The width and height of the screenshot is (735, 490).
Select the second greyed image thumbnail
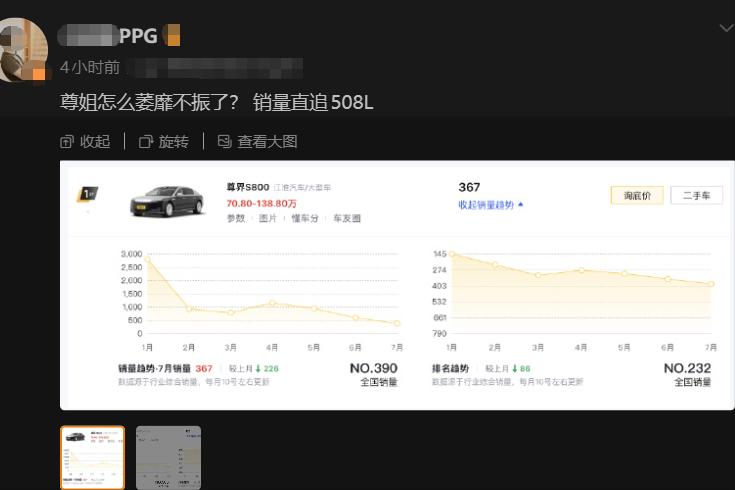168,458
